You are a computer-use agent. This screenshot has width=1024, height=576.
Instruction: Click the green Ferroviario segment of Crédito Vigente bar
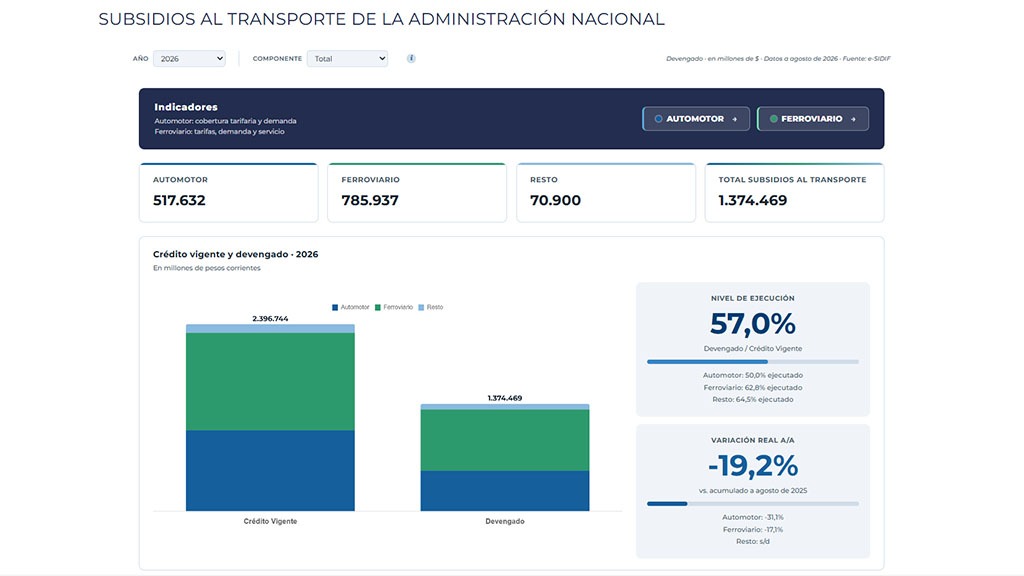click(270, 381)
